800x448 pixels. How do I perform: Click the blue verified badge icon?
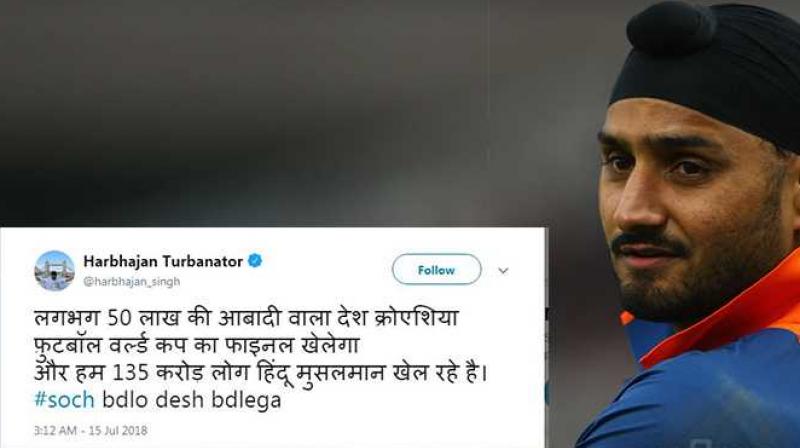[x=255, y=261]
